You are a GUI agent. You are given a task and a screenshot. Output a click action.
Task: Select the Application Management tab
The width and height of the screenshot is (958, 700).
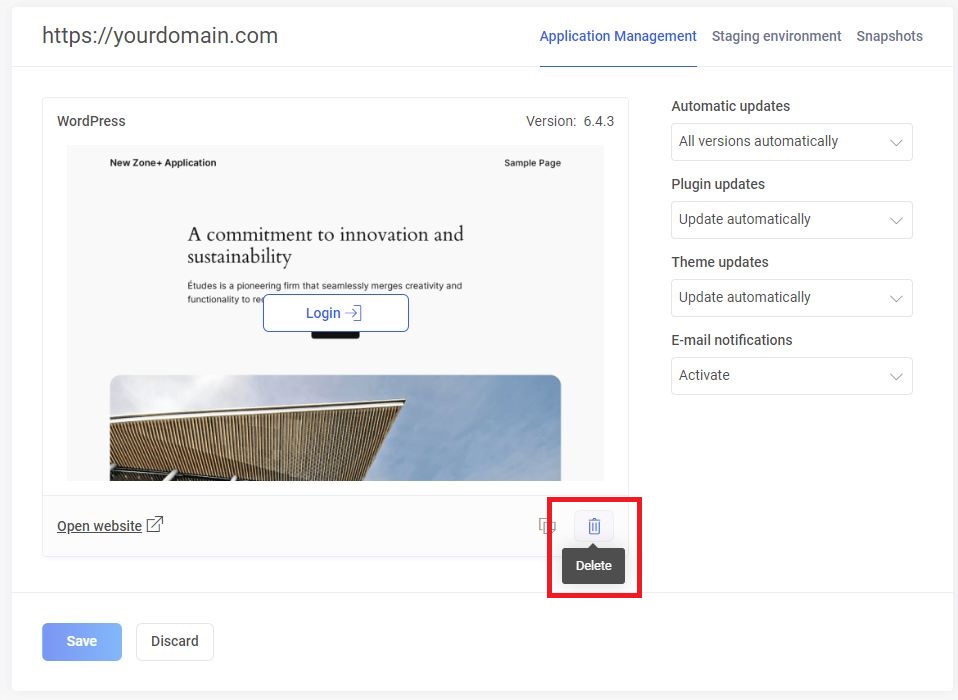(x=618, y=36)
